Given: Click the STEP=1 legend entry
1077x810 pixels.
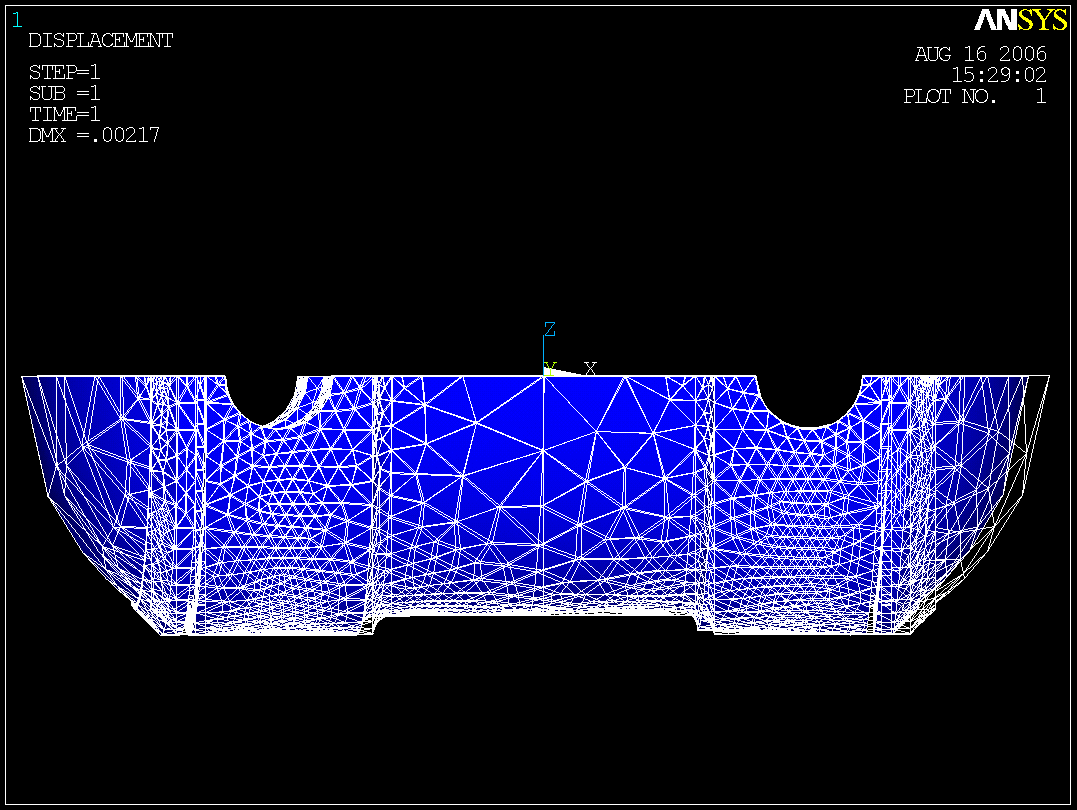Looking at the screenshot, I should 64,73.
